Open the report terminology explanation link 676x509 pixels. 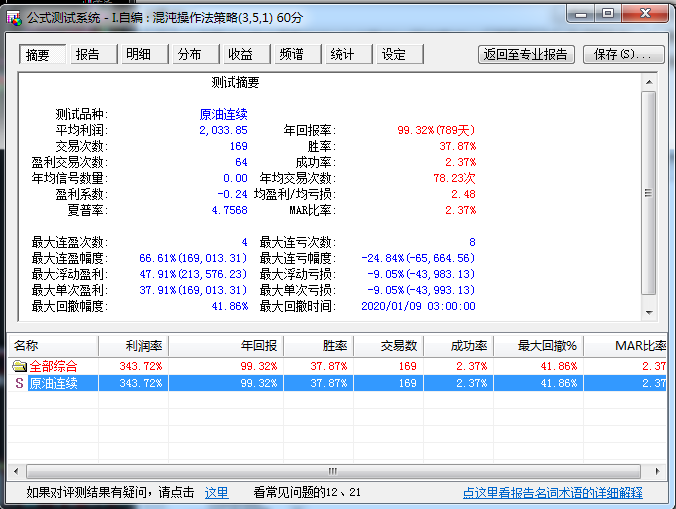point(552,493)
